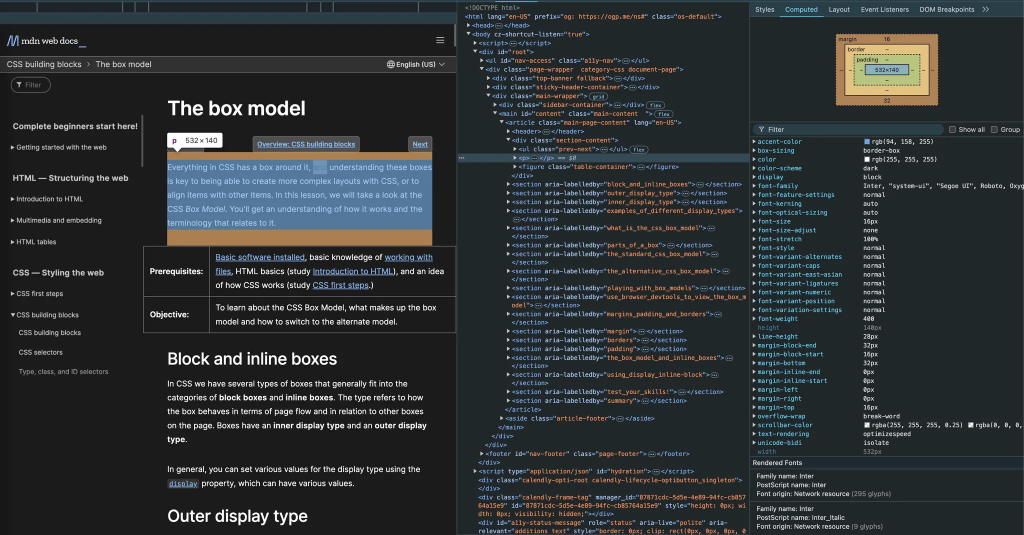Open the English (US) language dropdown

(x=415, y=64)
